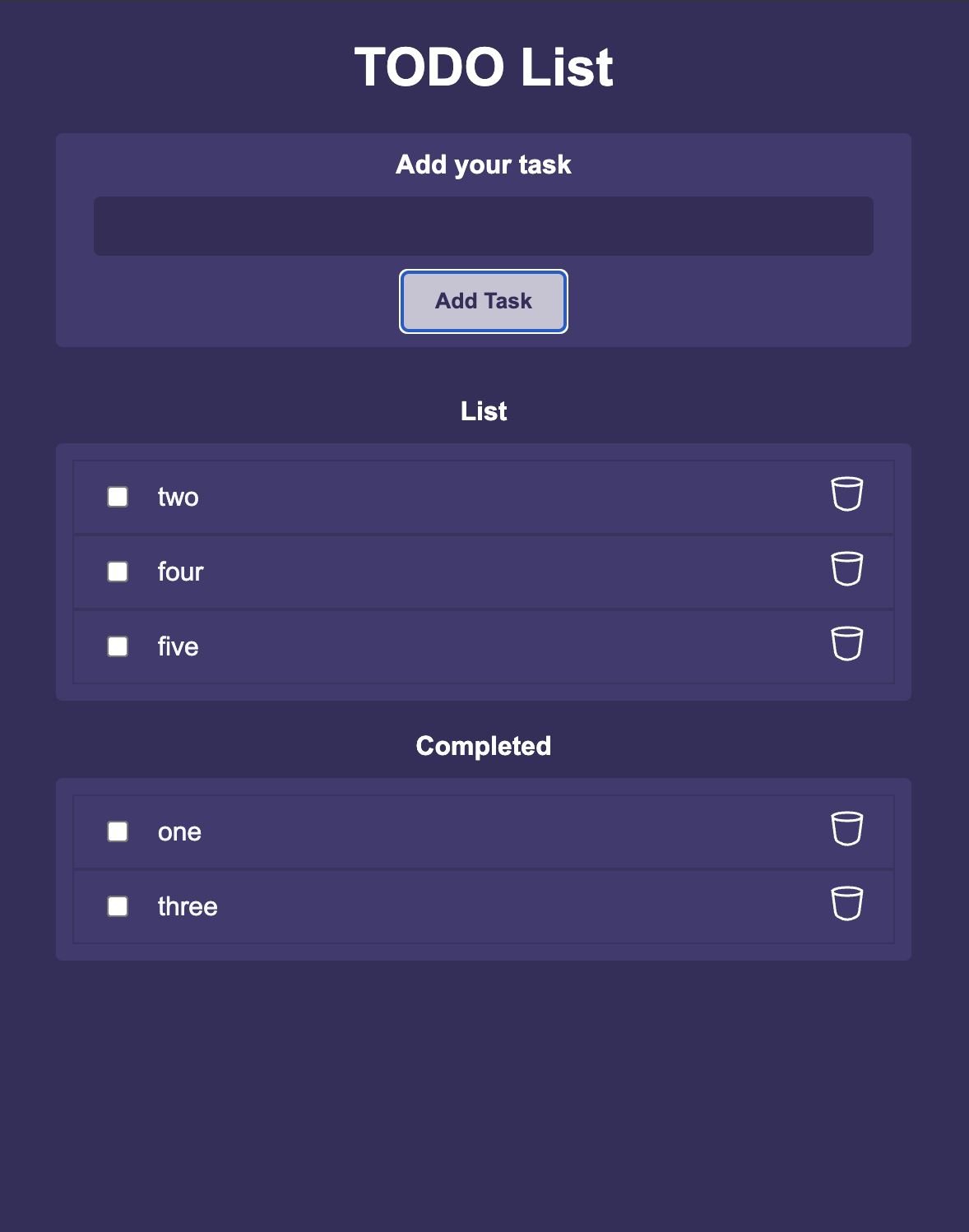Trash the completed task three
The image size is (969, 1232).
[846, 904]
